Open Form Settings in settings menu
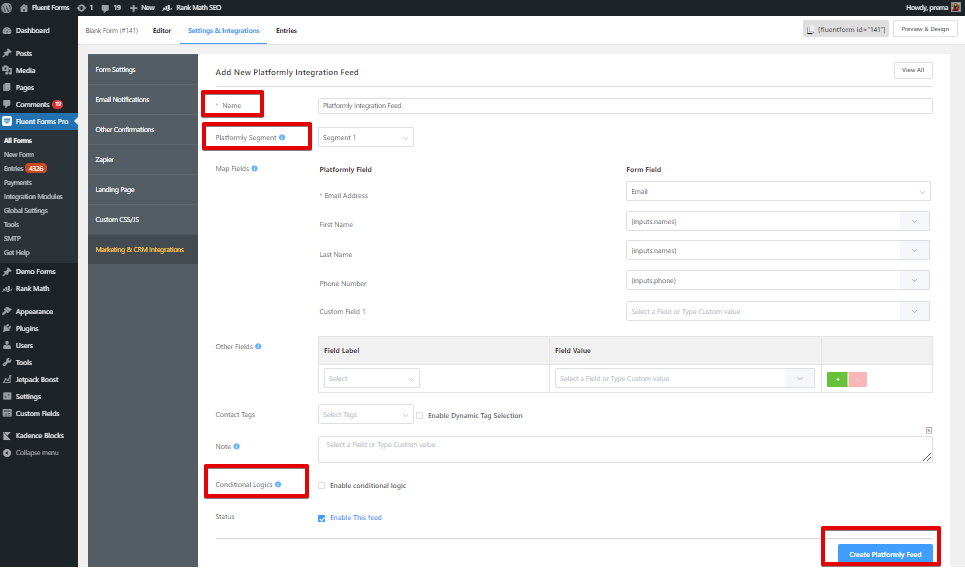Image resolution: width=965 pixels, height=570 pixels. click(143, 70)
